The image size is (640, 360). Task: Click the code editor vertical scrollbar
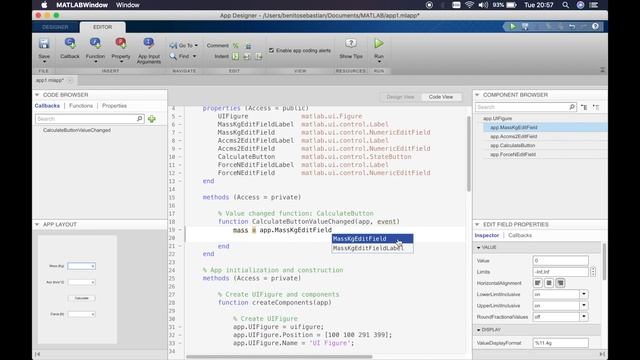pyautogui.click(x=469, y=154)
